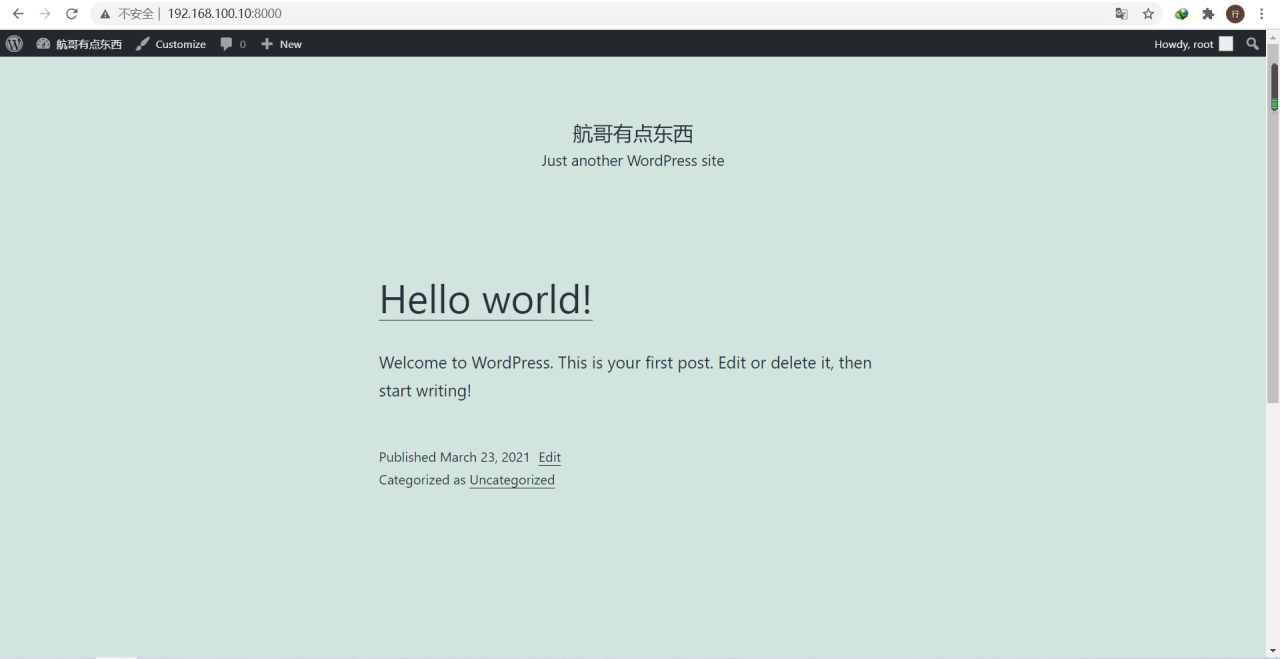Click the address bar URL field
The image size is (1280, 659).
tap(600, 14)
